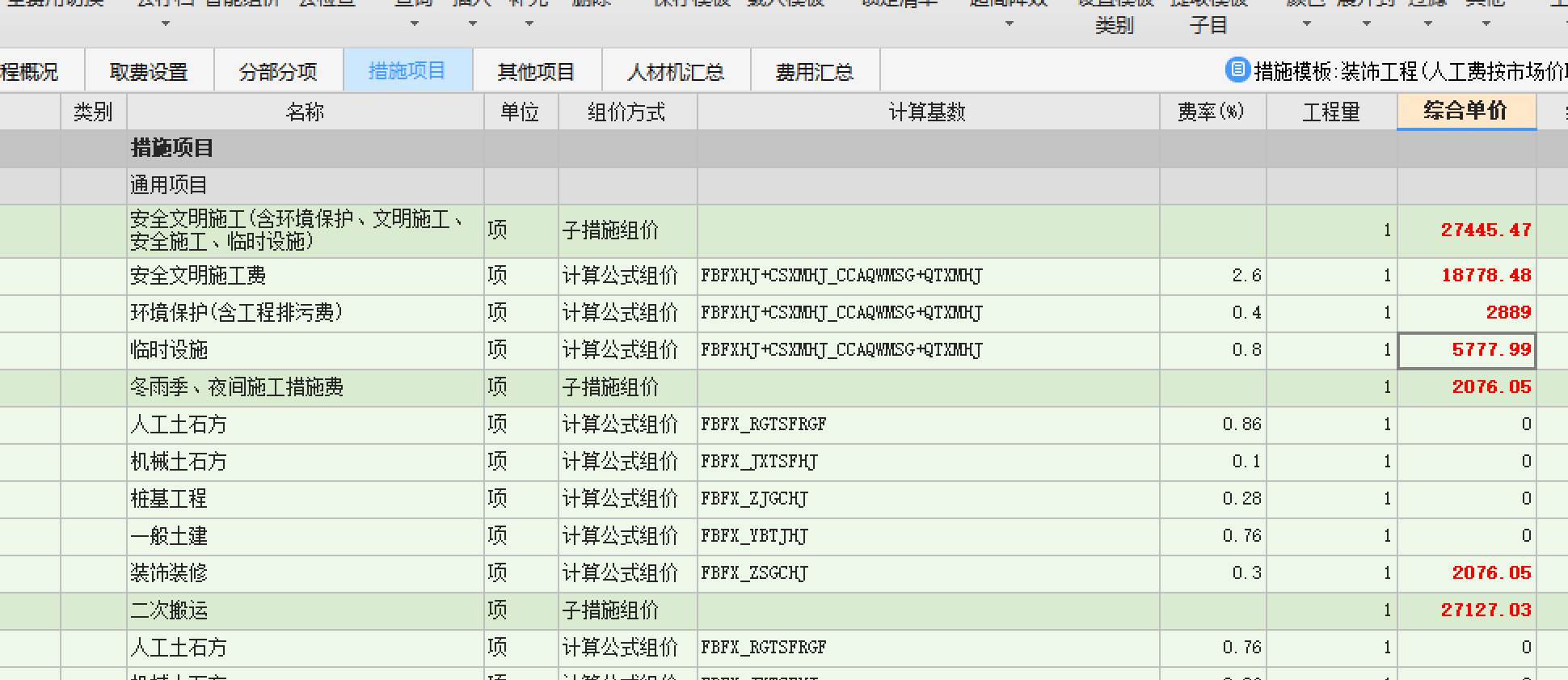Click the 名称 column header
The height and width of the screenshot is (680, 1568).
pos(305,112)
